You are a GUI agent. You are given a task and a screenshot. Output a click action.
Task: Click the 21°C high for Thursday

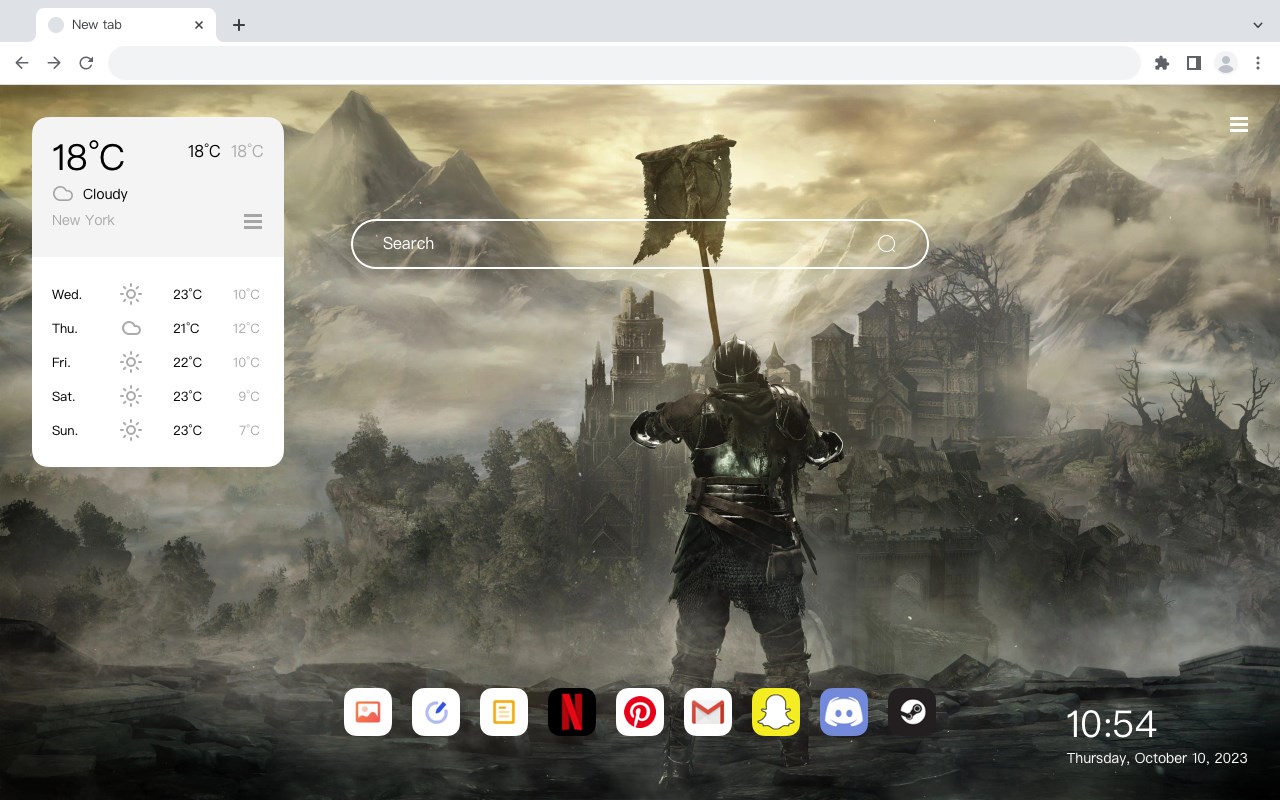point(186,328)
